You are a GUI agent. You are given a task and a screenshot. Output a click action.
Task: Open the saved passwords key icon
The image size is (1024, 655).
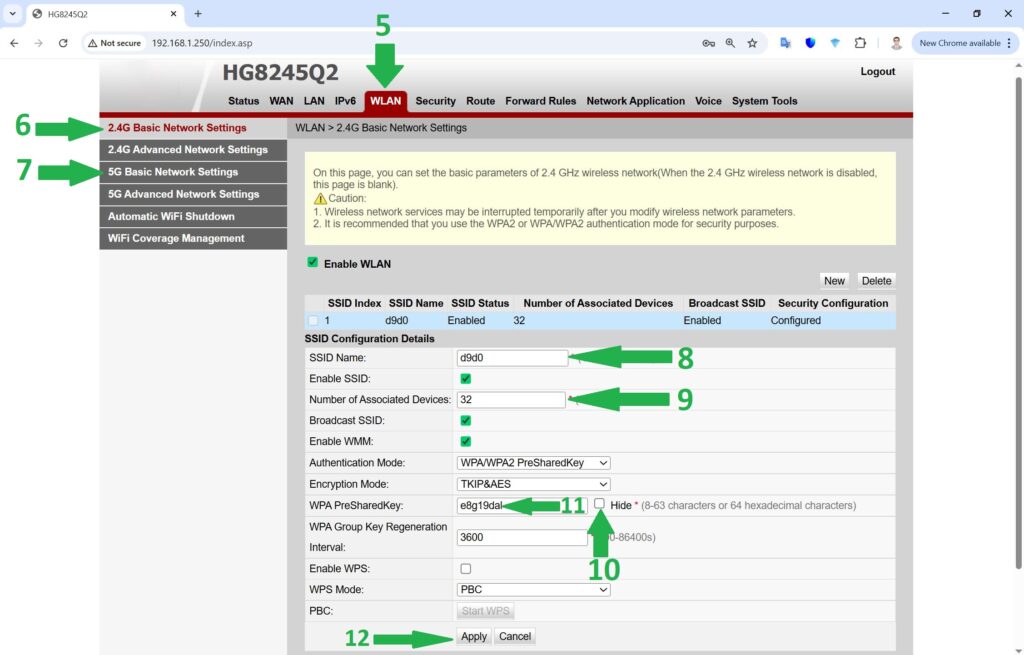[709, 43]
